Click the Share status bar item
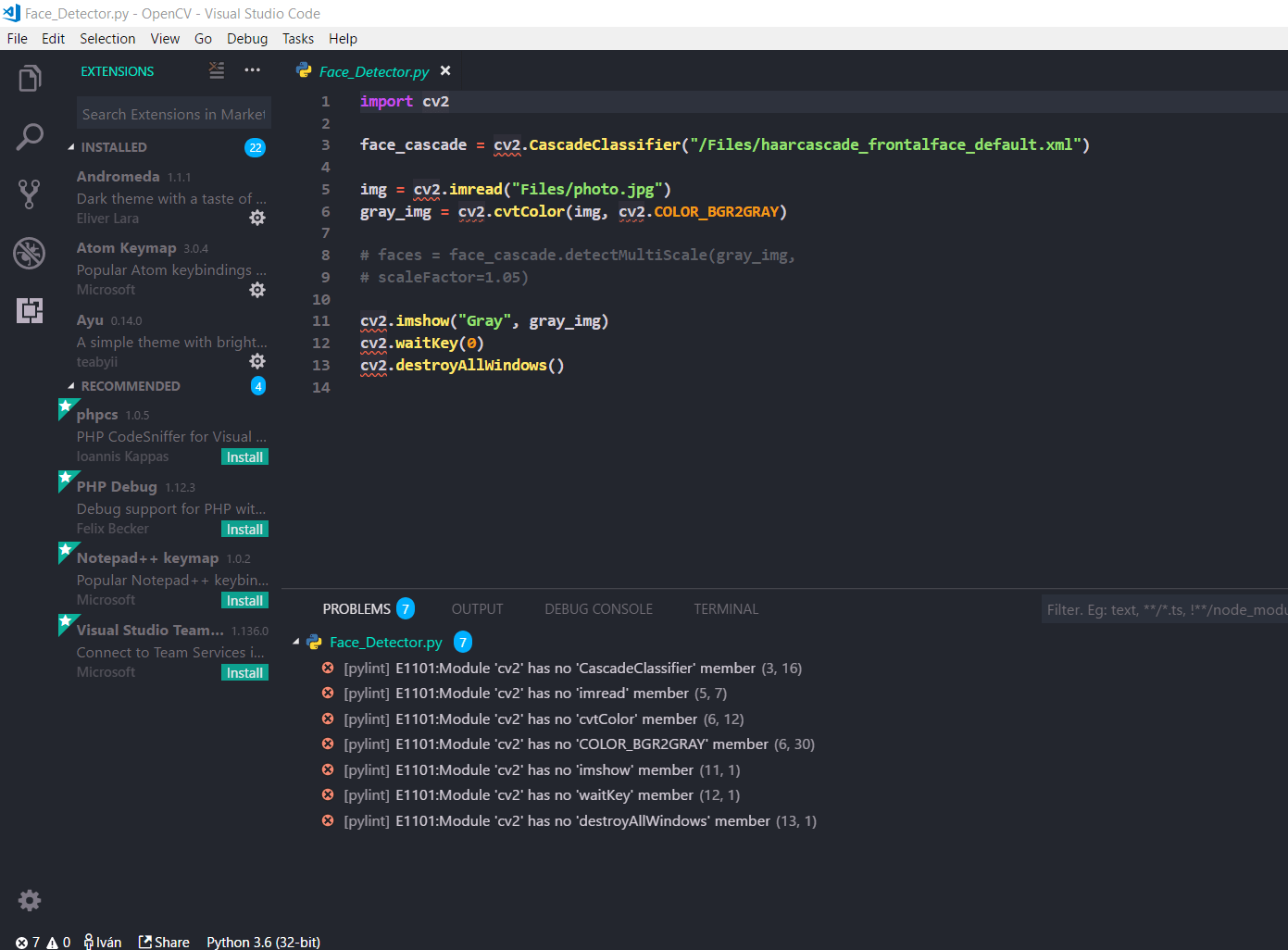 tap(164, 942)
